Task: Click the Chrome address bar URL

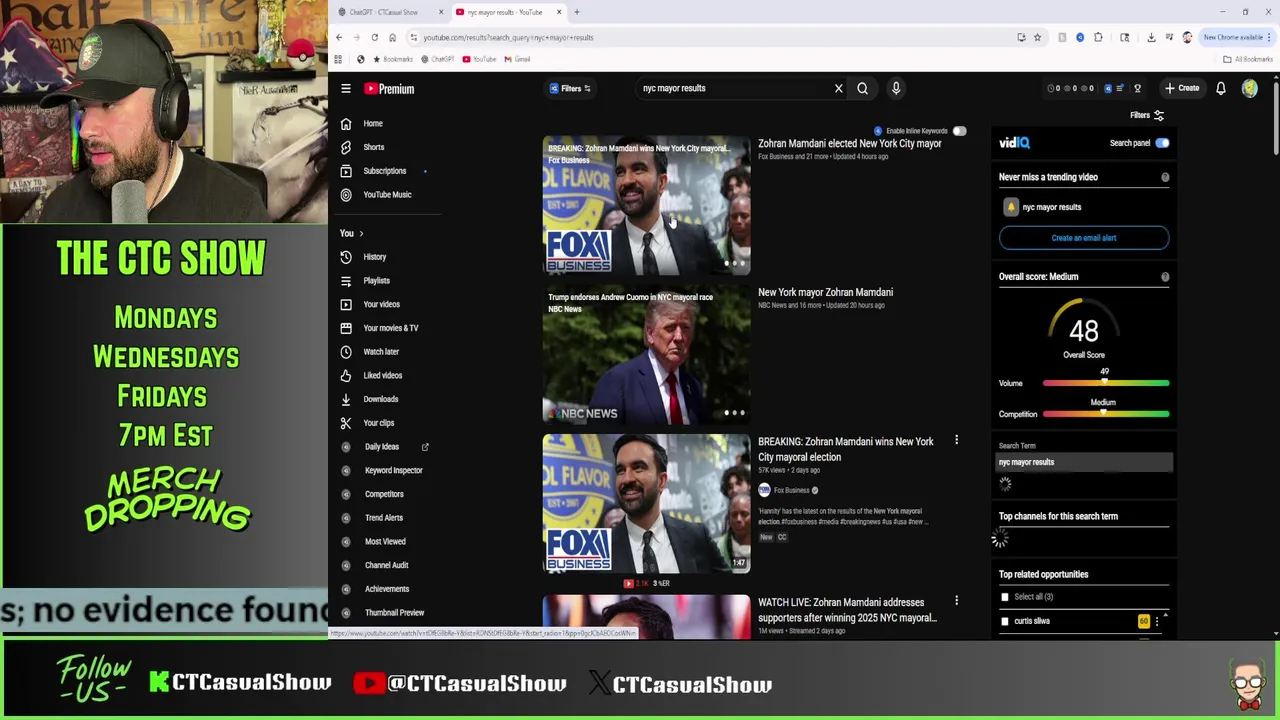Action: coord(508,37)
